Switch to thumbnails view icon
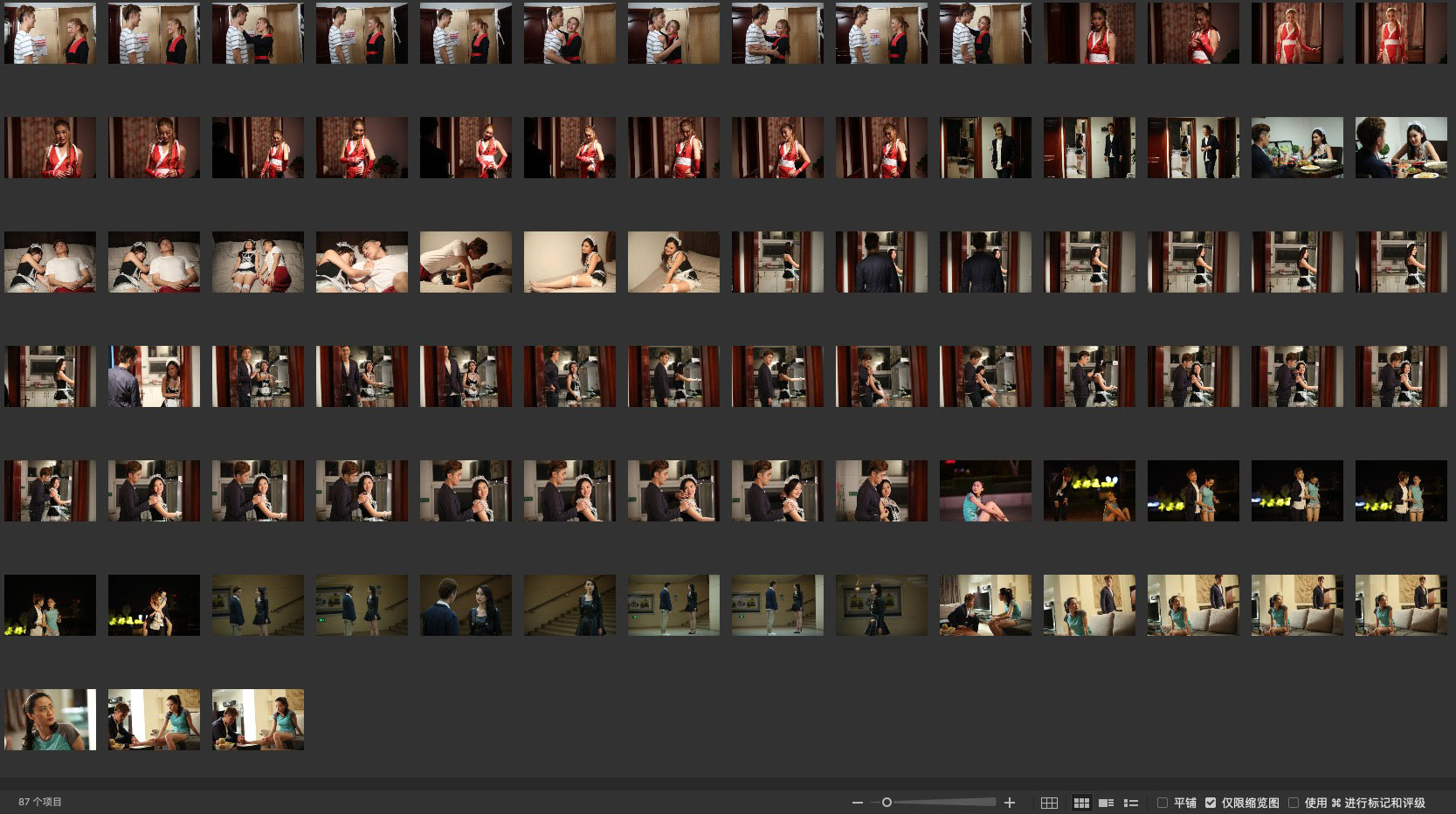 pos(1081,803)
